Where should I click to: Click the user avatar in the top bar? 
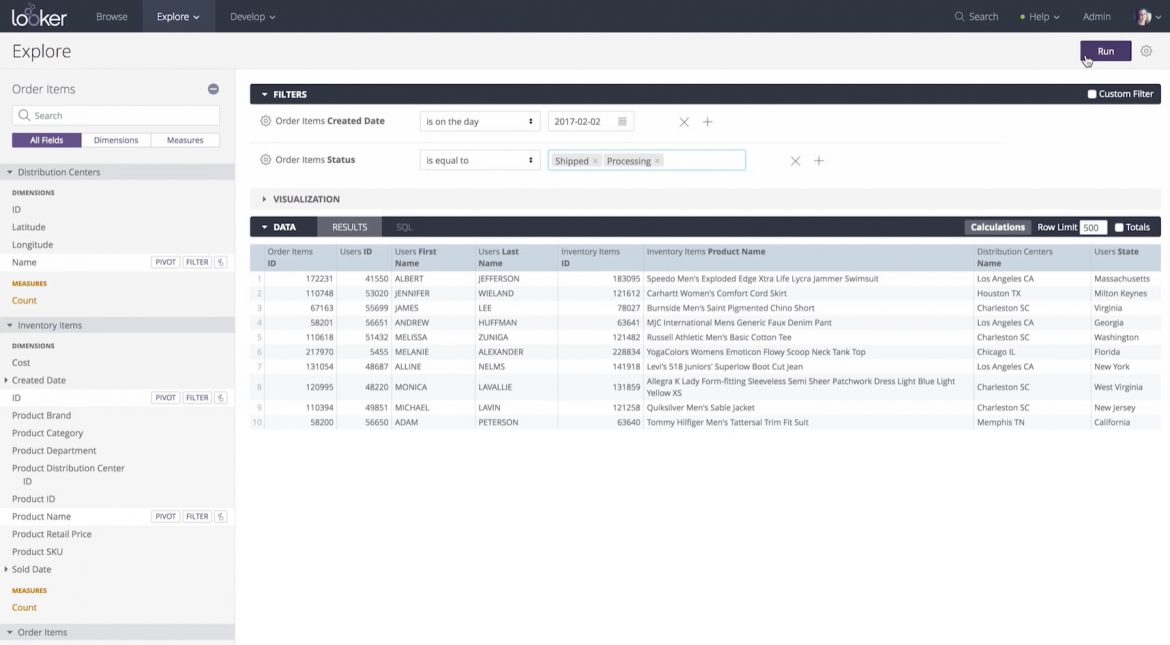1144,16
